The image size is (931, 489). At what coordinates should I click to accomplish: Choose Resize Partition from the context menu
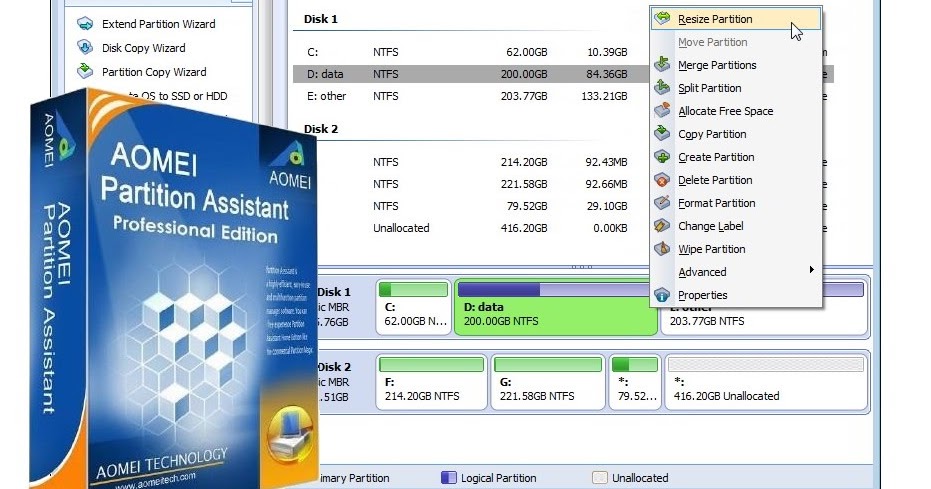pos(736,19)
